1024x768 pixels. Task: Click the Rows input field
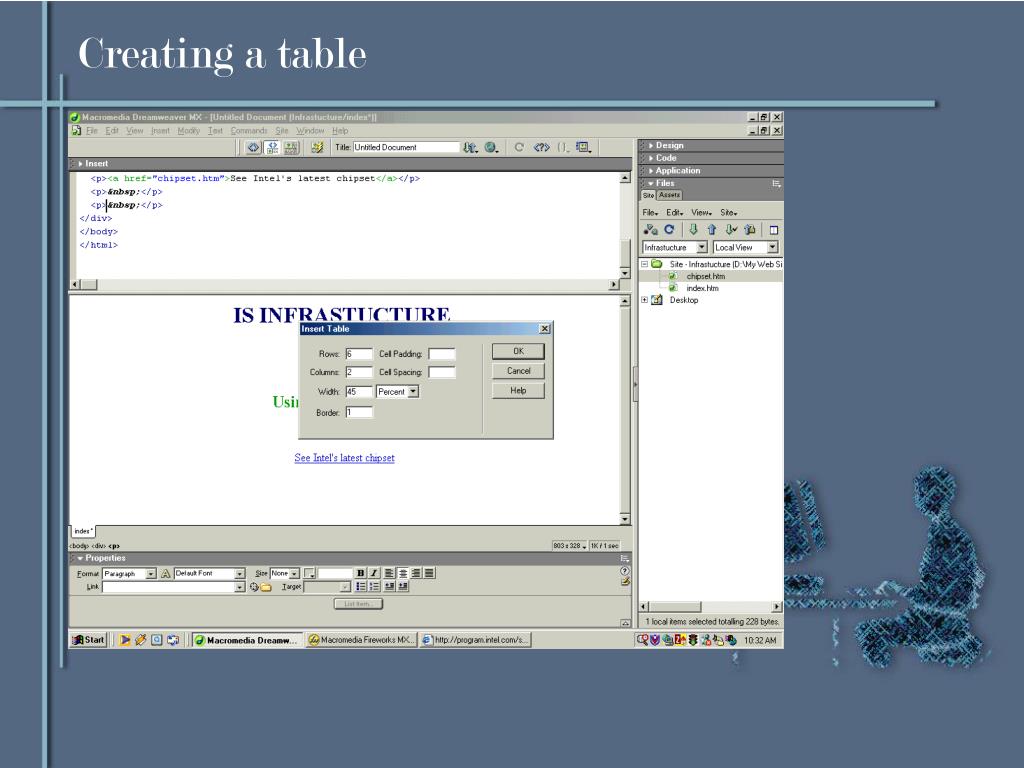pyautogui.click(x=359, y=354)
